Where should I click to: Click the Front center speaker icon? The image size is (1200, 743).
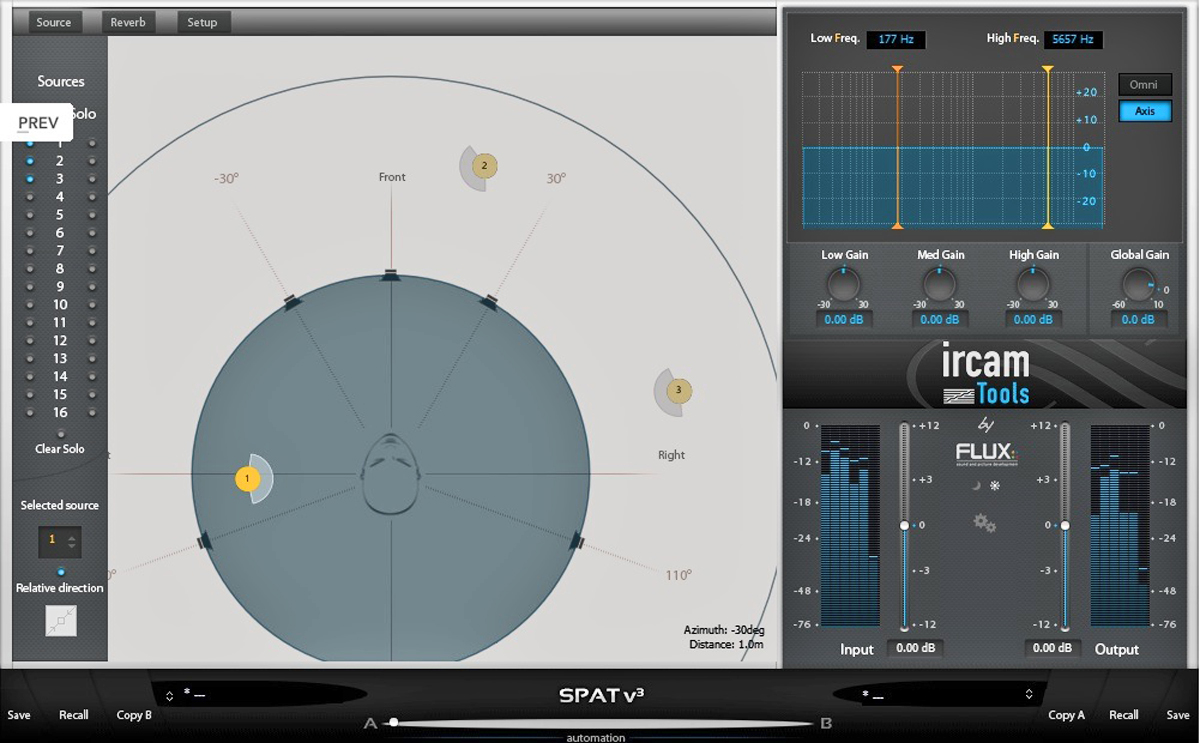click(x=390, y=275)
